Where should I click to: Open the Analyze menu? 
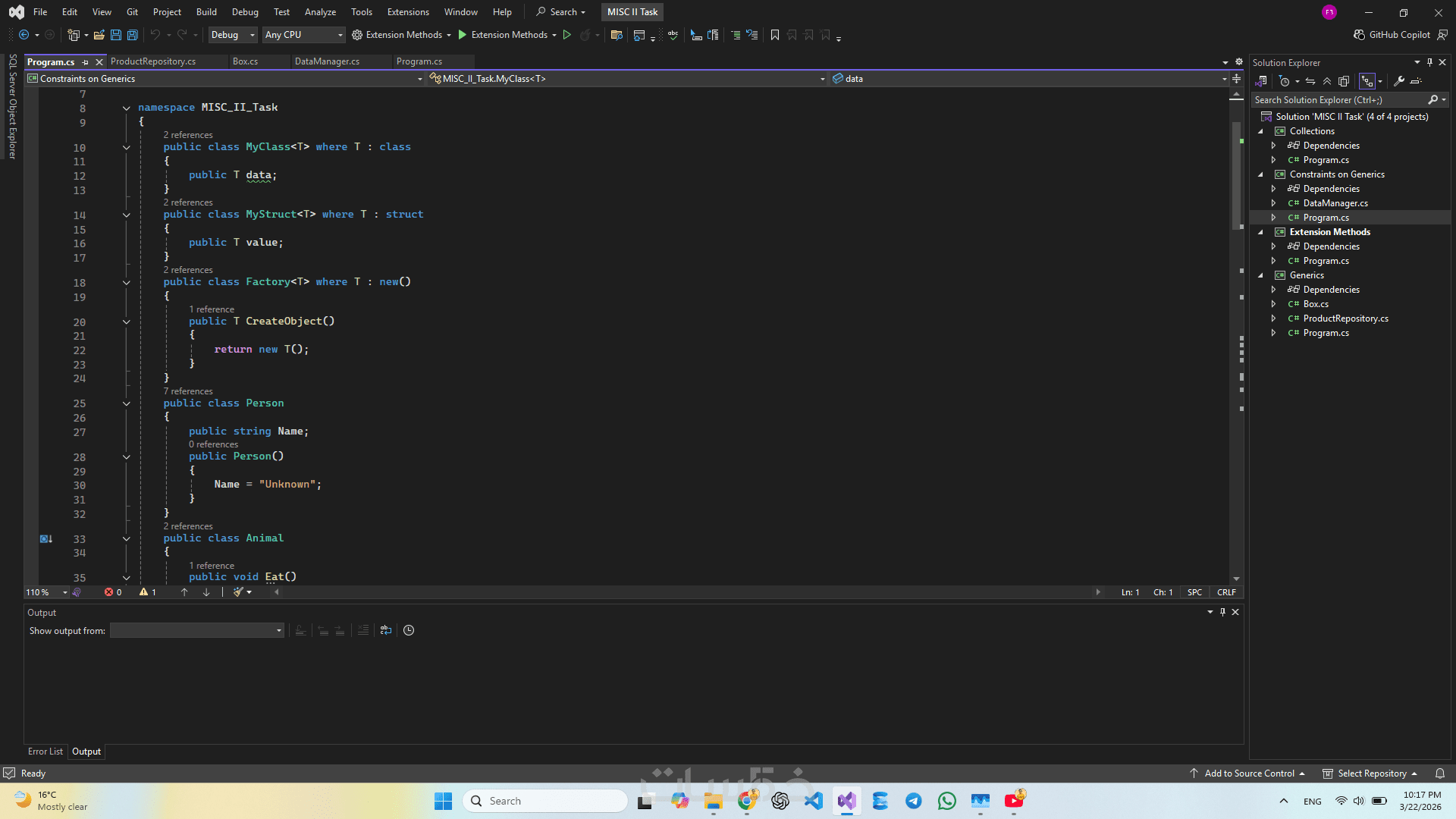(320, 12)
